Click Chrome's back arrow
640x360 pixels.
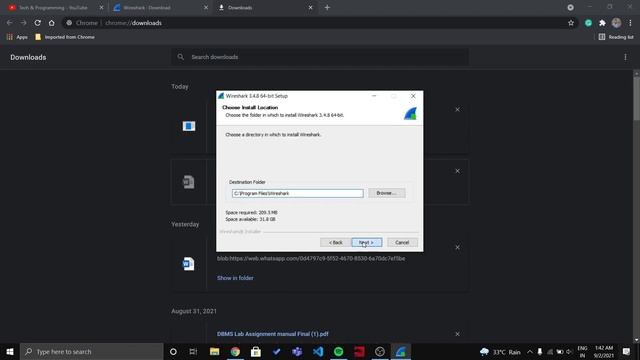point(9,23)
